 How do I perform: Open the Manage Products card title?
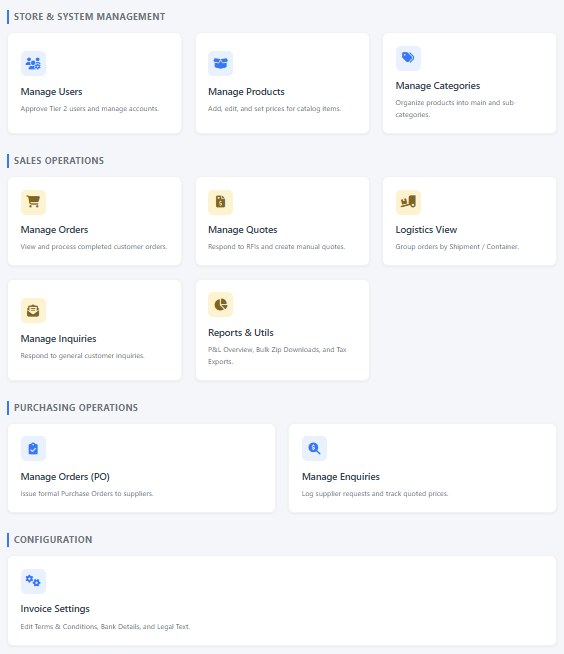246,92
